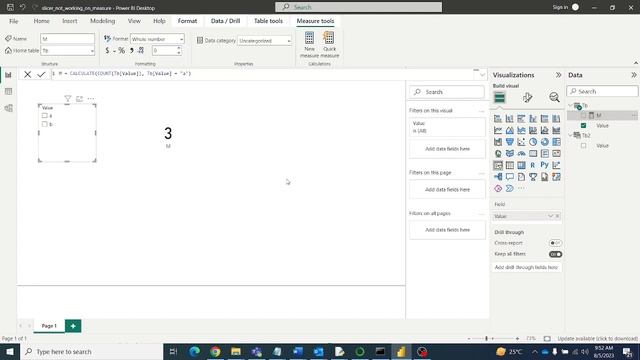The height and width of the screenshot is (360, 640).
Task: Cancel the formula edit with X
Action: [x=27, y=74]
